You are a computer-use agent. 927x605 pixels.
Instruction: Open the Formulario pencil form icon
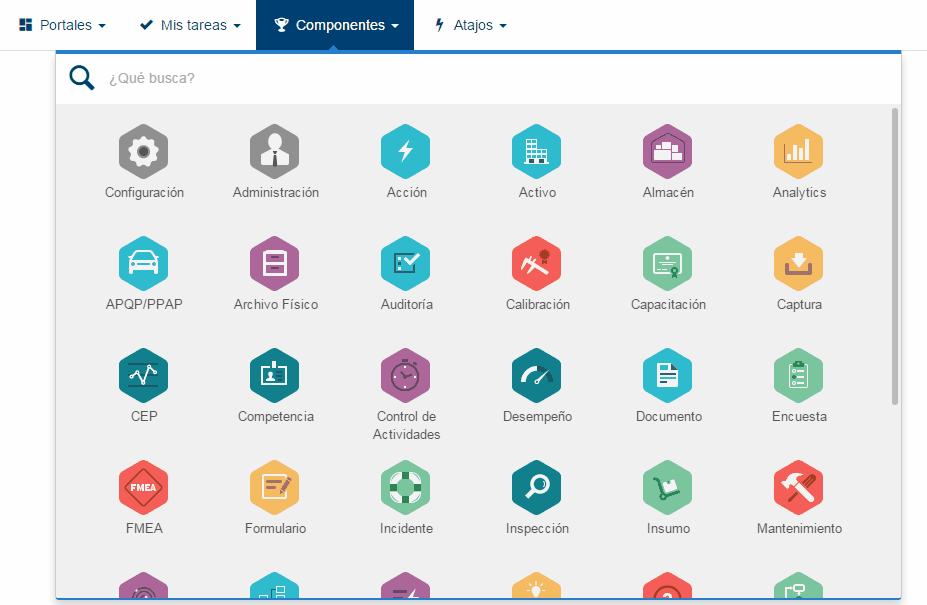tap(274, 488)
